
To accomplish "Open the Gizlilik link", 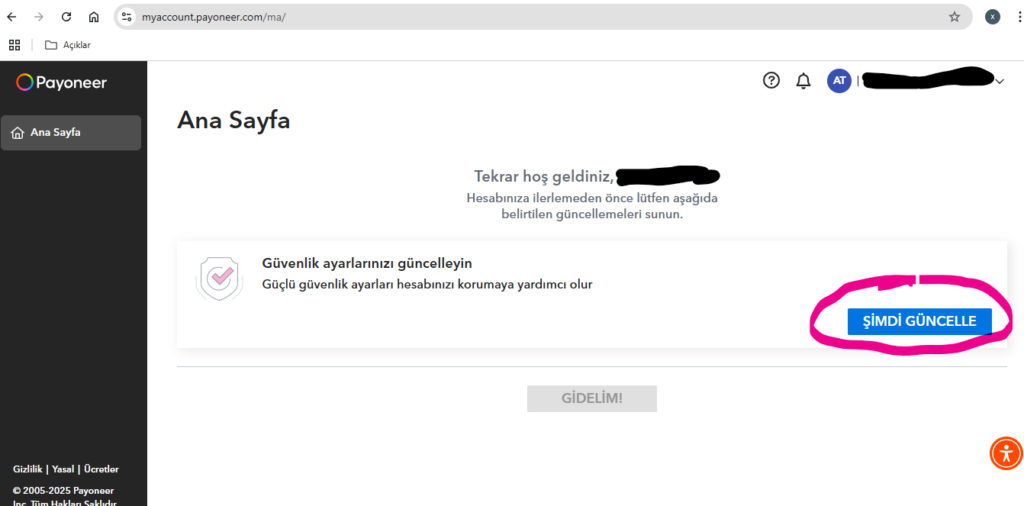I will click(x=27, y=469).
